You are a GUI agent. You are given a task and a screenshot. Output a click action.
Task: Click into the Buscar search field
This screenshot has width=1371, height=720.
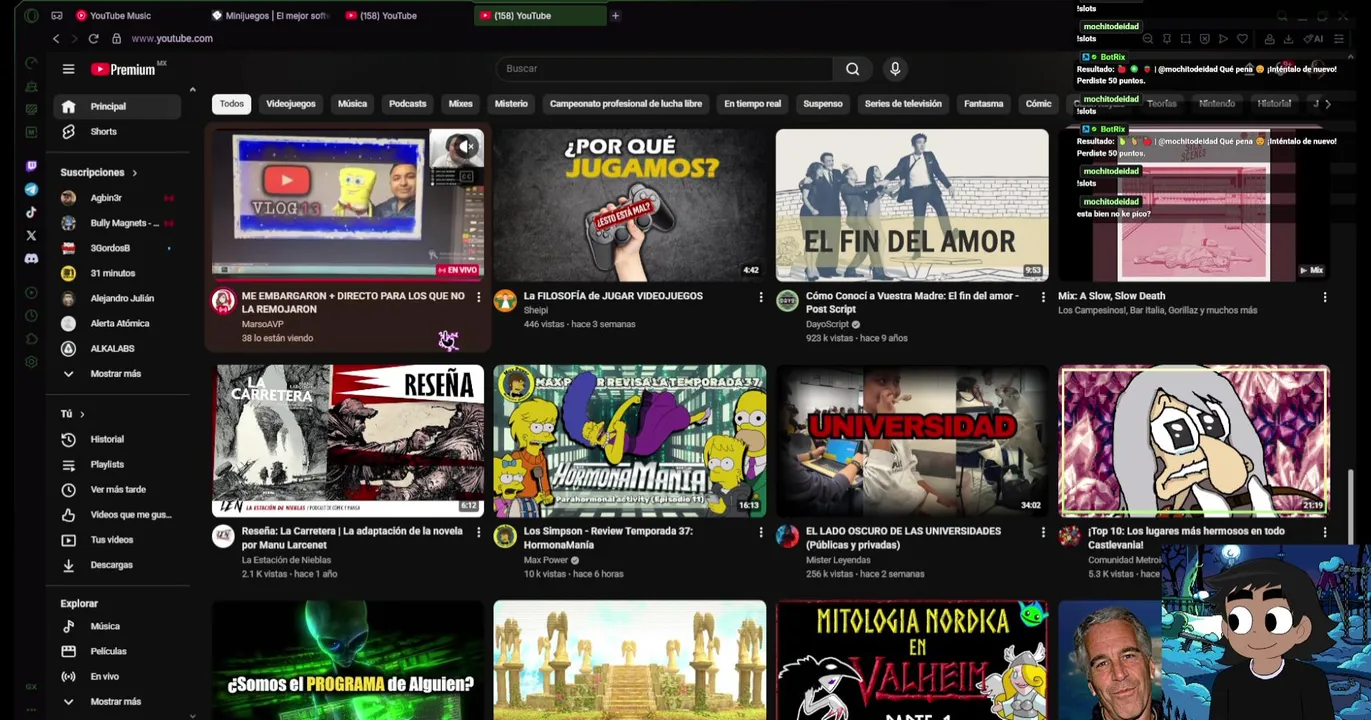(664, 69)
